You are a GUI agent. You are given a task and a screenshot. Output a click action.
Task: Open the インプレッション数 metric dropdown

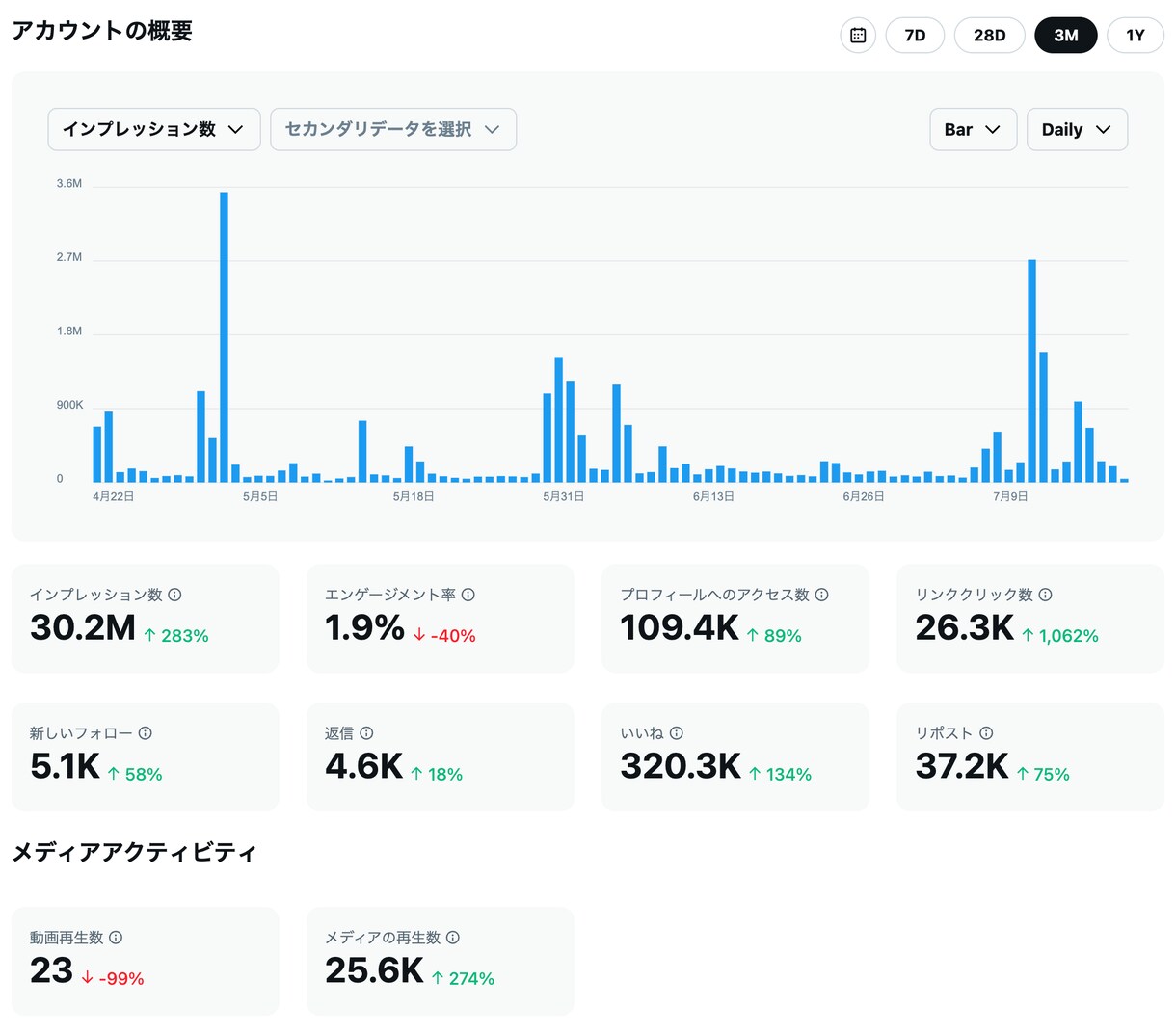(x=154, y=129)
